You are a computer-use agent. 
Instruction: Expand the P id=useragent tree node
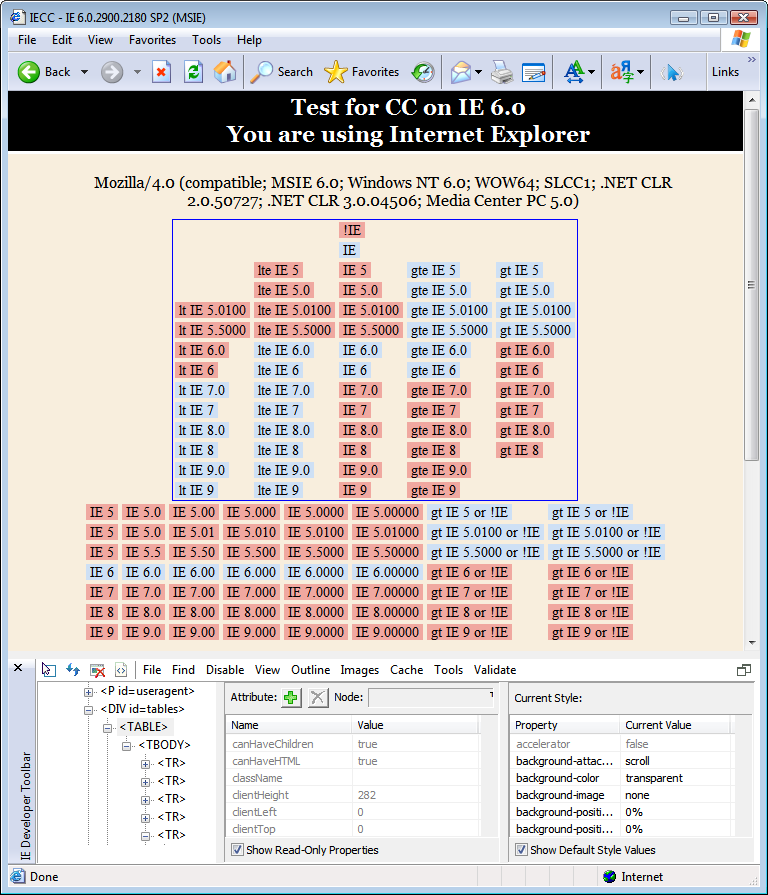click(89, 691)
